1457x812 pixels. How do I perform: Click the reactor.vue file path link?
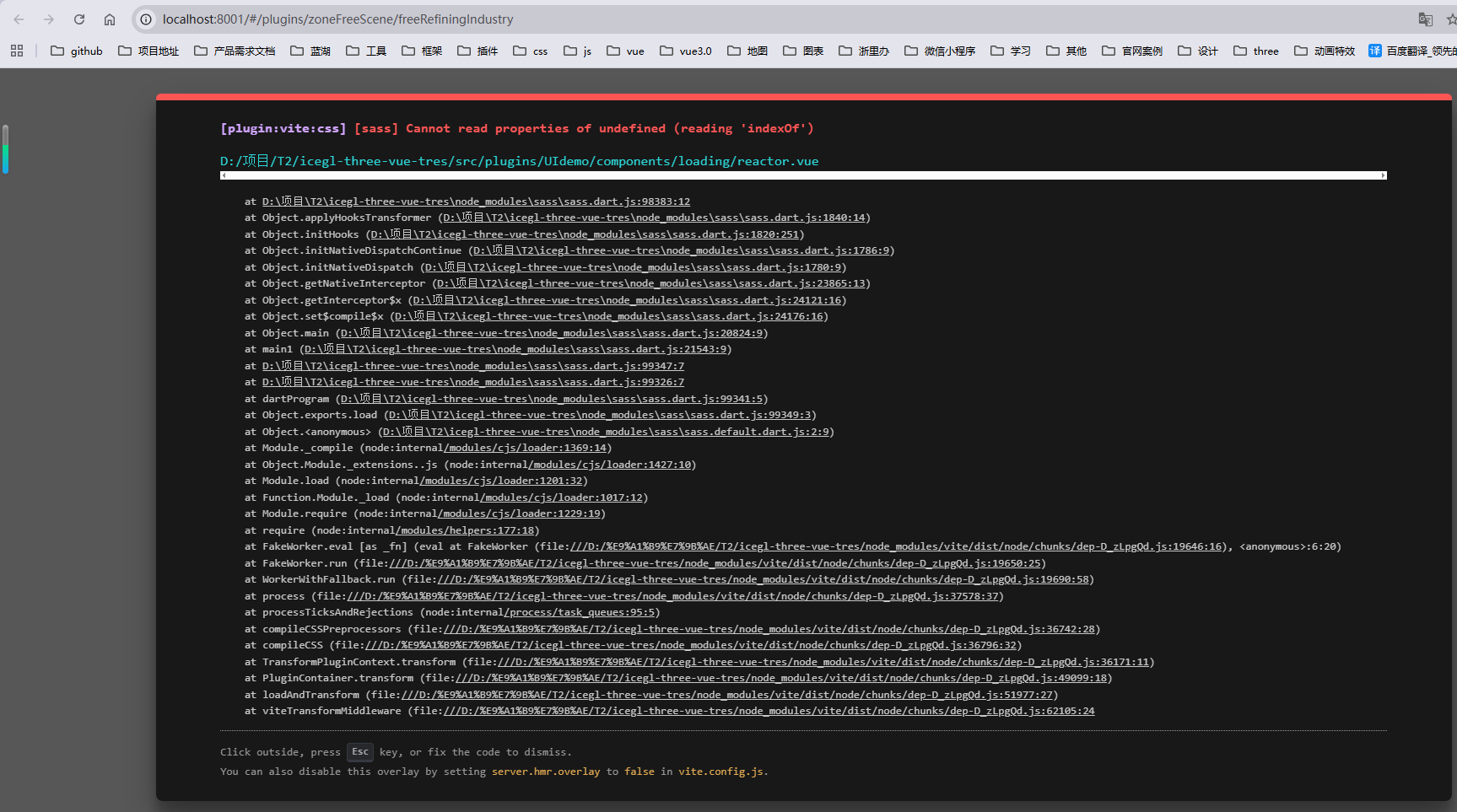pyautogui.click(x=519, y=161)
